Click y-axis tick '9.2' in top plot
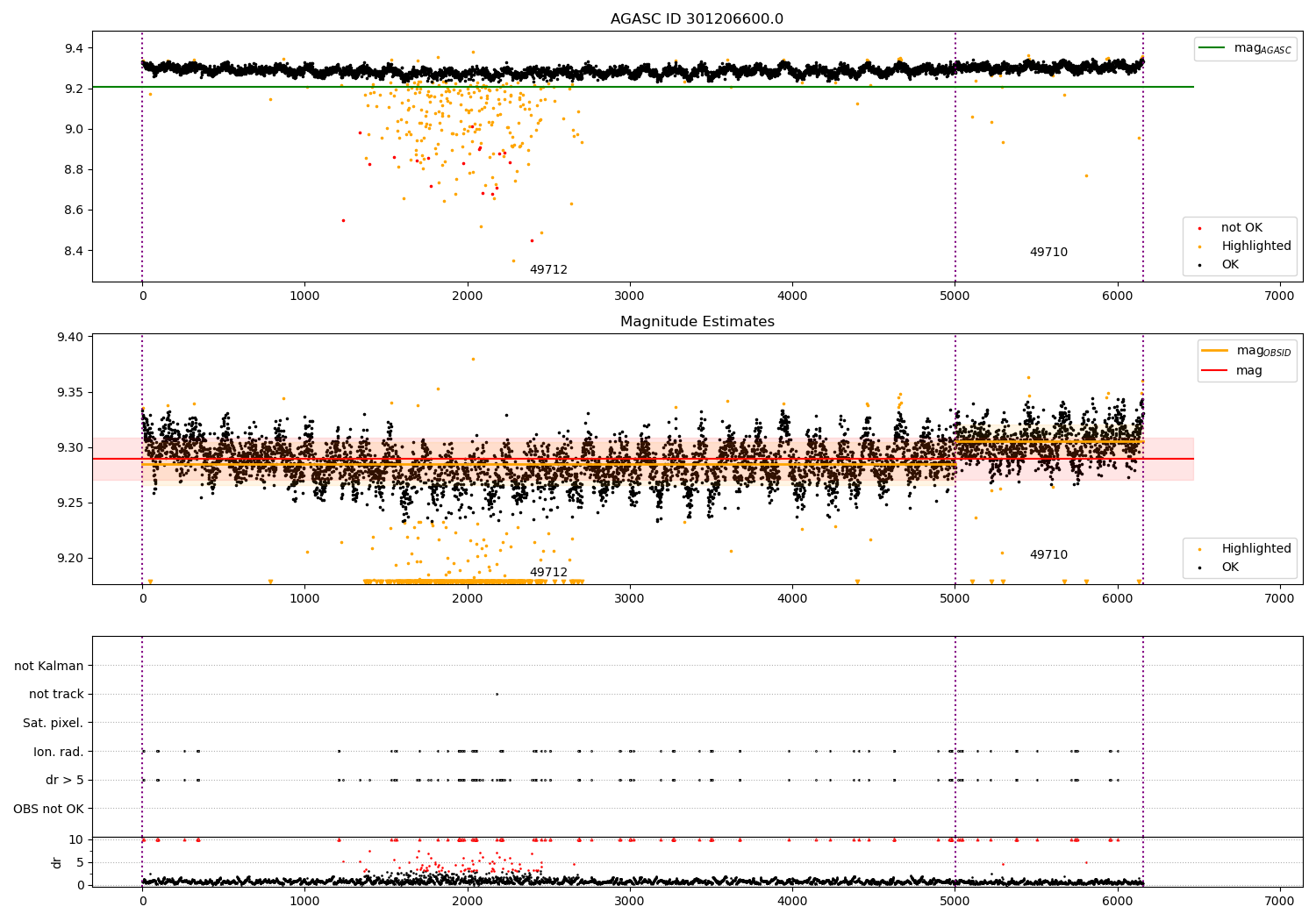 click(x=74, y=89)
